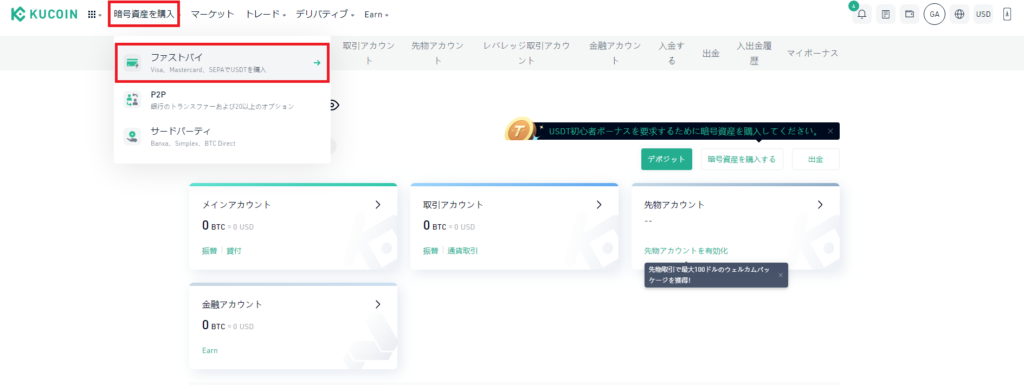Toggle the balance visibility eye icon
Screen dimensions: 1024x385
[x=333, y=105]
